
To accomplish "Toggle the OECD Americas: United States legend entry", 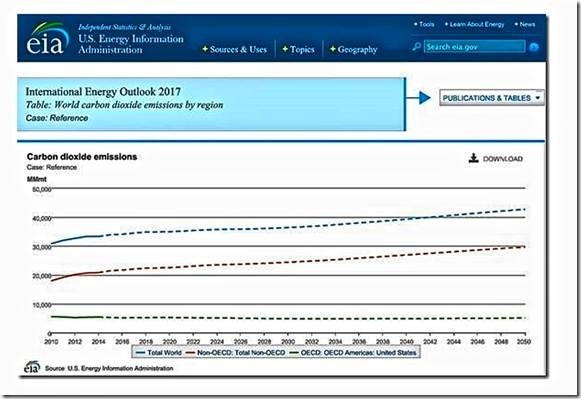I will (x=353, y=352).
